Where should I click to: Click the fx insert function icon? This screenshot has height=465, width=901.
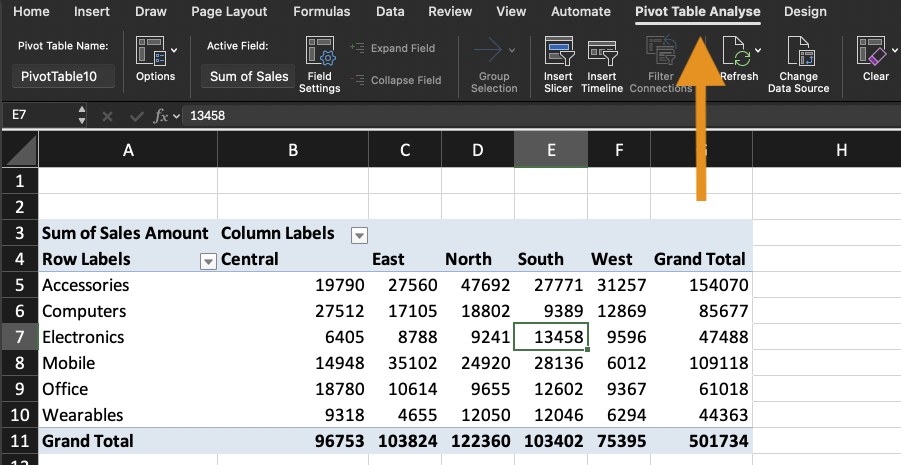(160, 116)
